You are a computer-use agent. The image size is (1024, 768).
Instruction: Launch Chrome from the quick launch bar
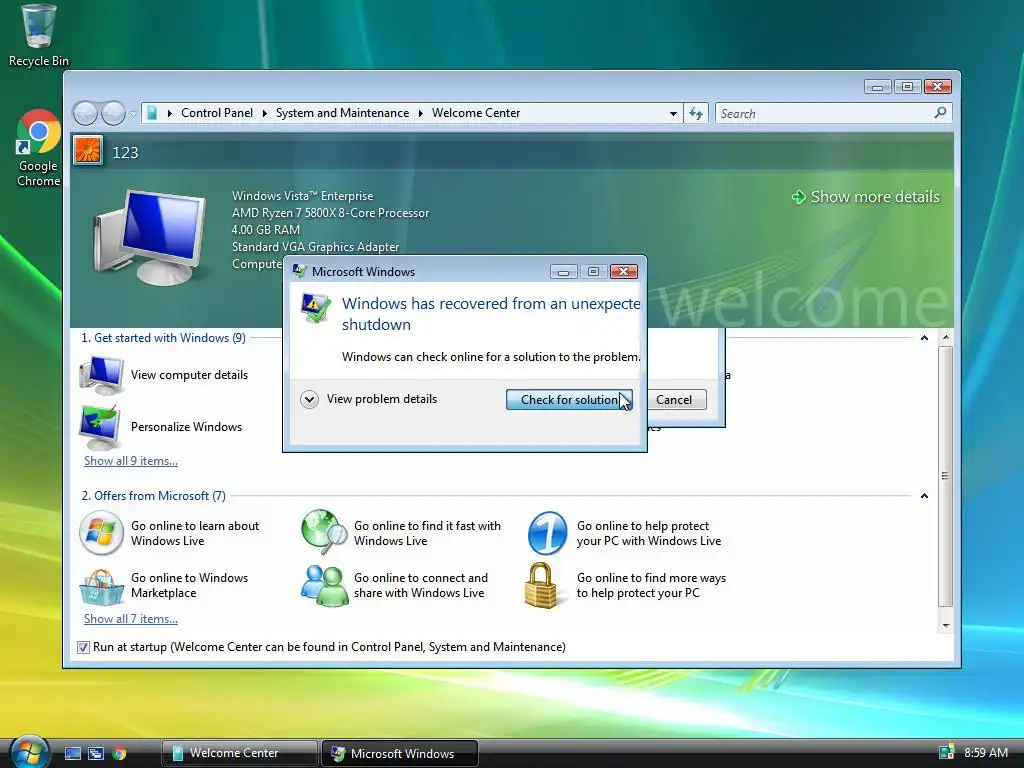119,753
